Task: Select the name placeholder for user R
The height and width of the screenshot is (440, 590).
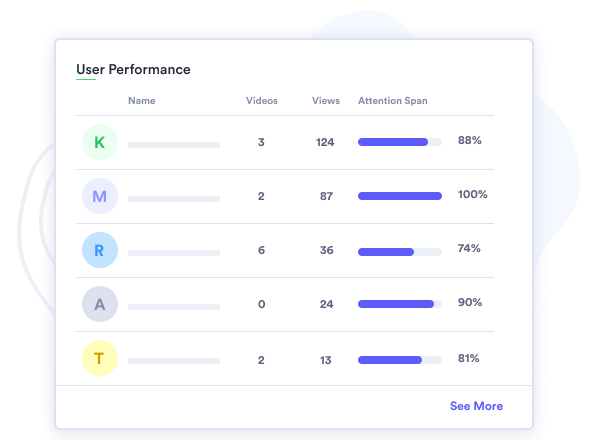Action: [174, 253]
